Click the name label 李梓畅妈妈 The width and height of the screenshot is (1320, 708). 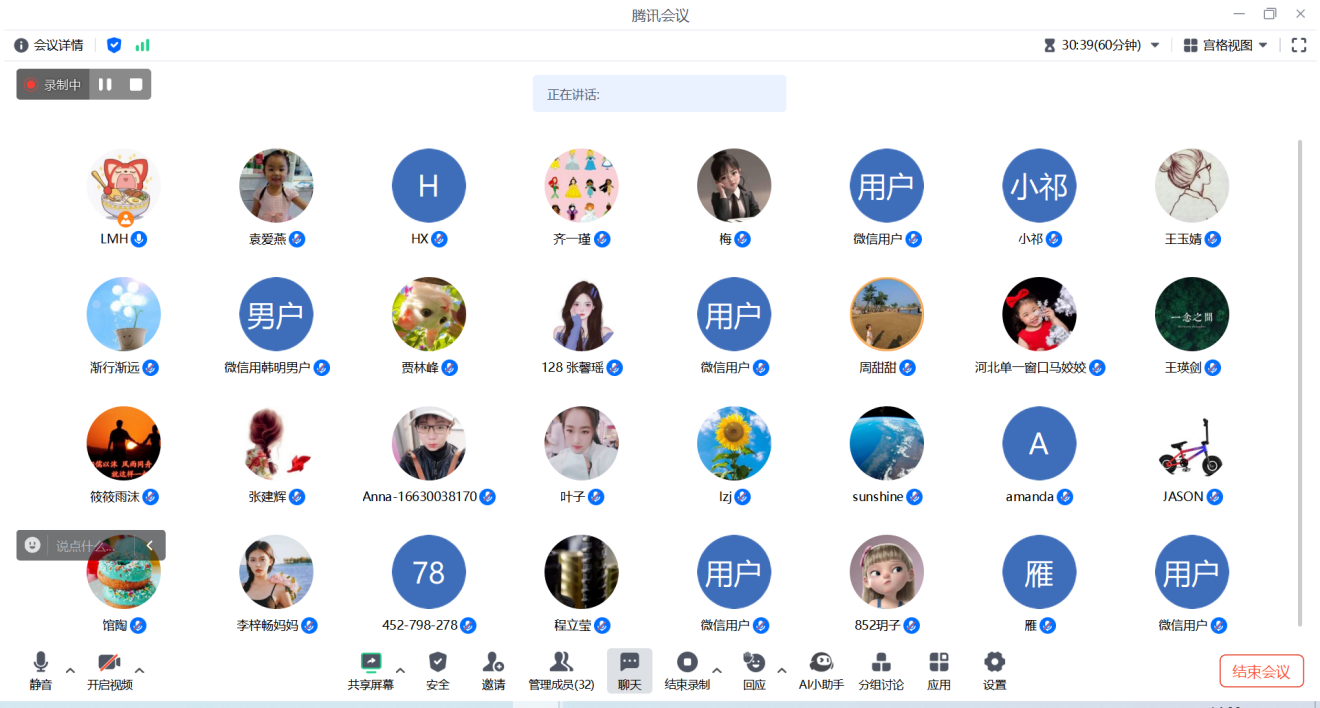(x=267, y=626)
